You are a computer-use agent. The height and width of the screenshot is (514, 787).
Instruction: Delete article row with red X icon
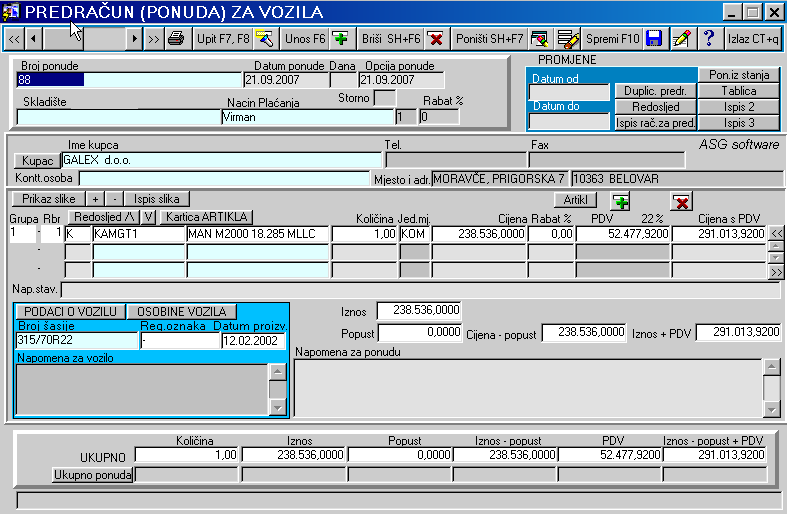coord(682,202)
